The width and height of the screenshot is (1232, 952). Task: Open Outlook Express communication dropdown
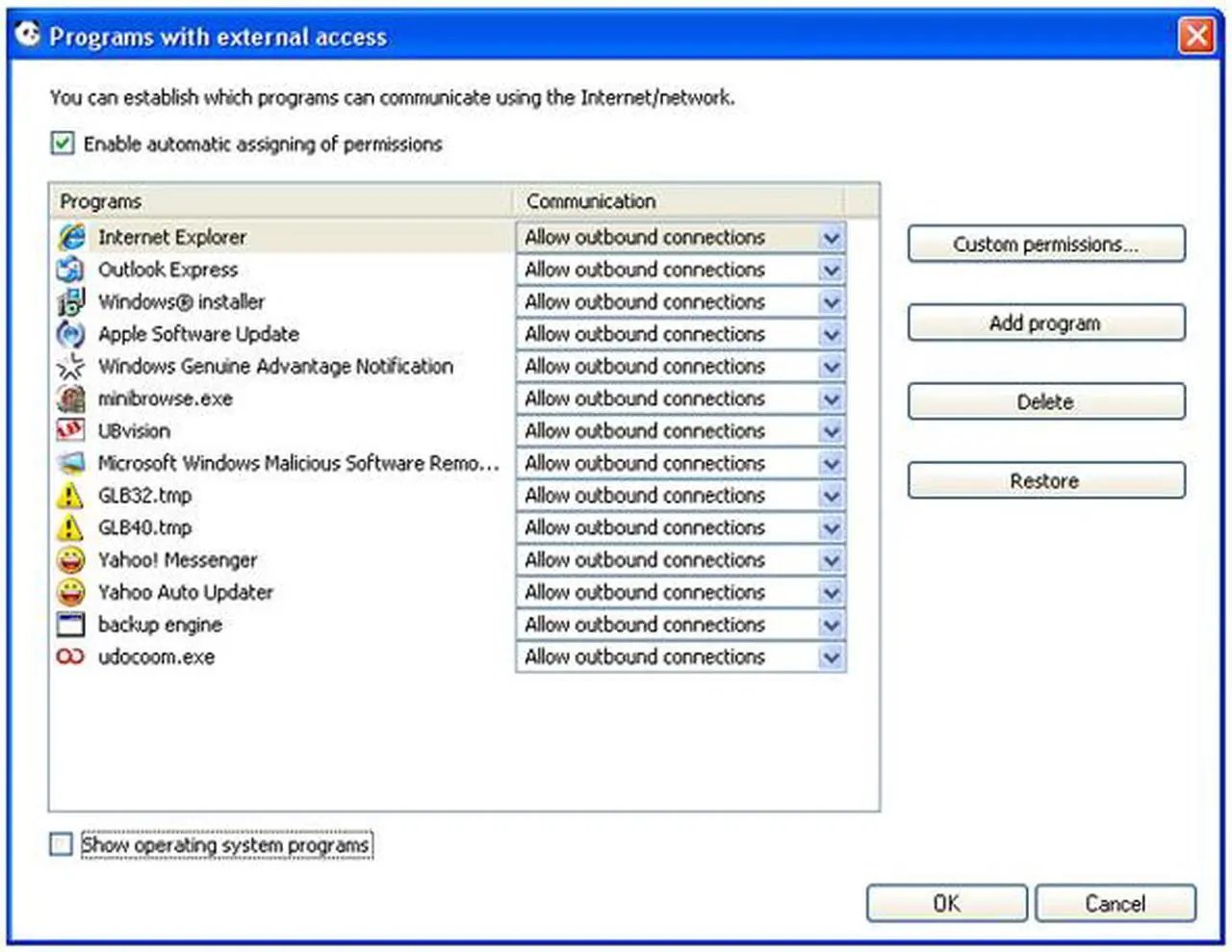(832, 270)
